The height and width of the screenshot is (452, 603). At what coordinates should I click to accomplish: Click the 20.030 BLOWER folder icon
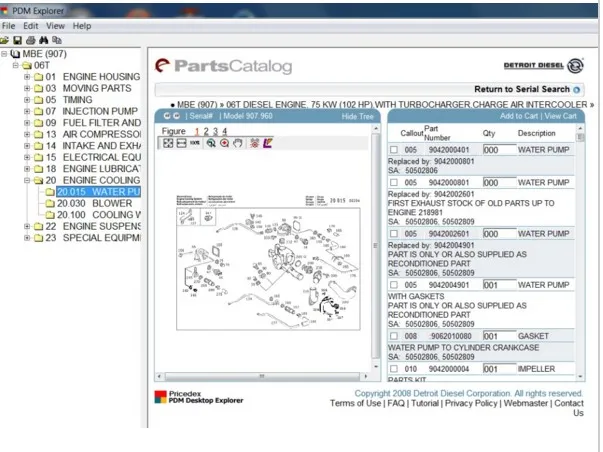pyautogui.click(x=50, y=203)
